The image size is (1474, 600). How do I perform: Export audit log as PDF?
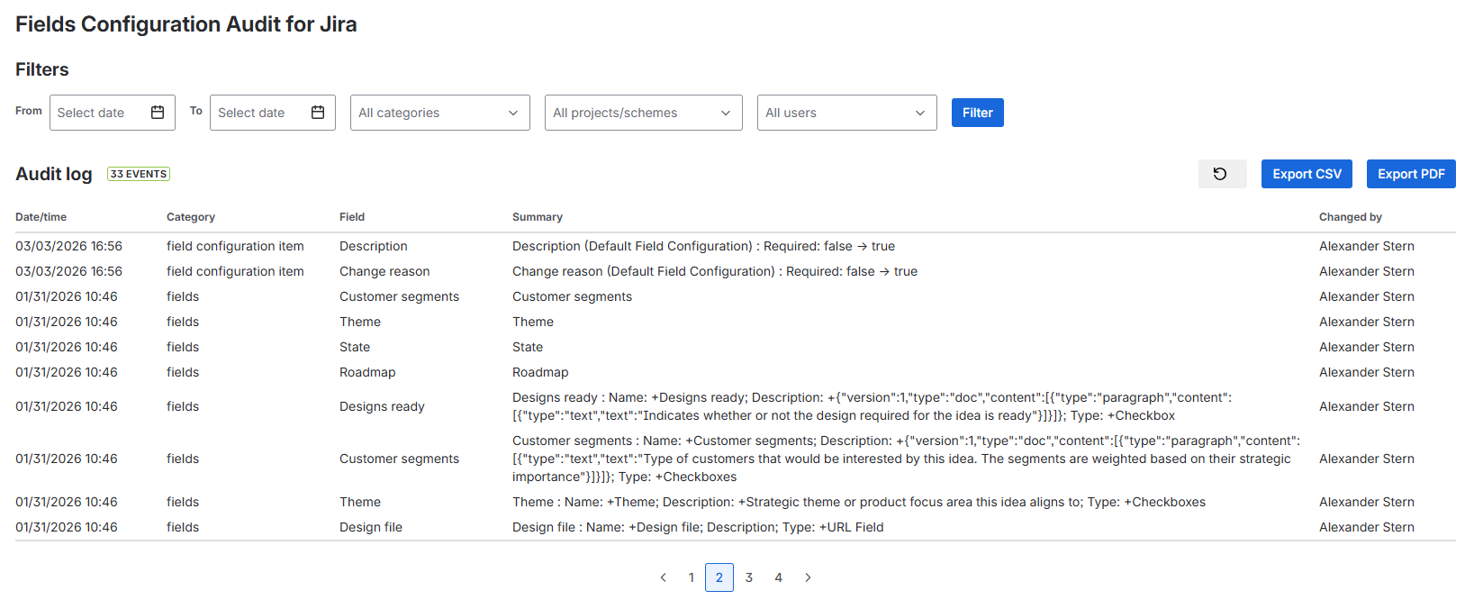(x=1410, y=174)
